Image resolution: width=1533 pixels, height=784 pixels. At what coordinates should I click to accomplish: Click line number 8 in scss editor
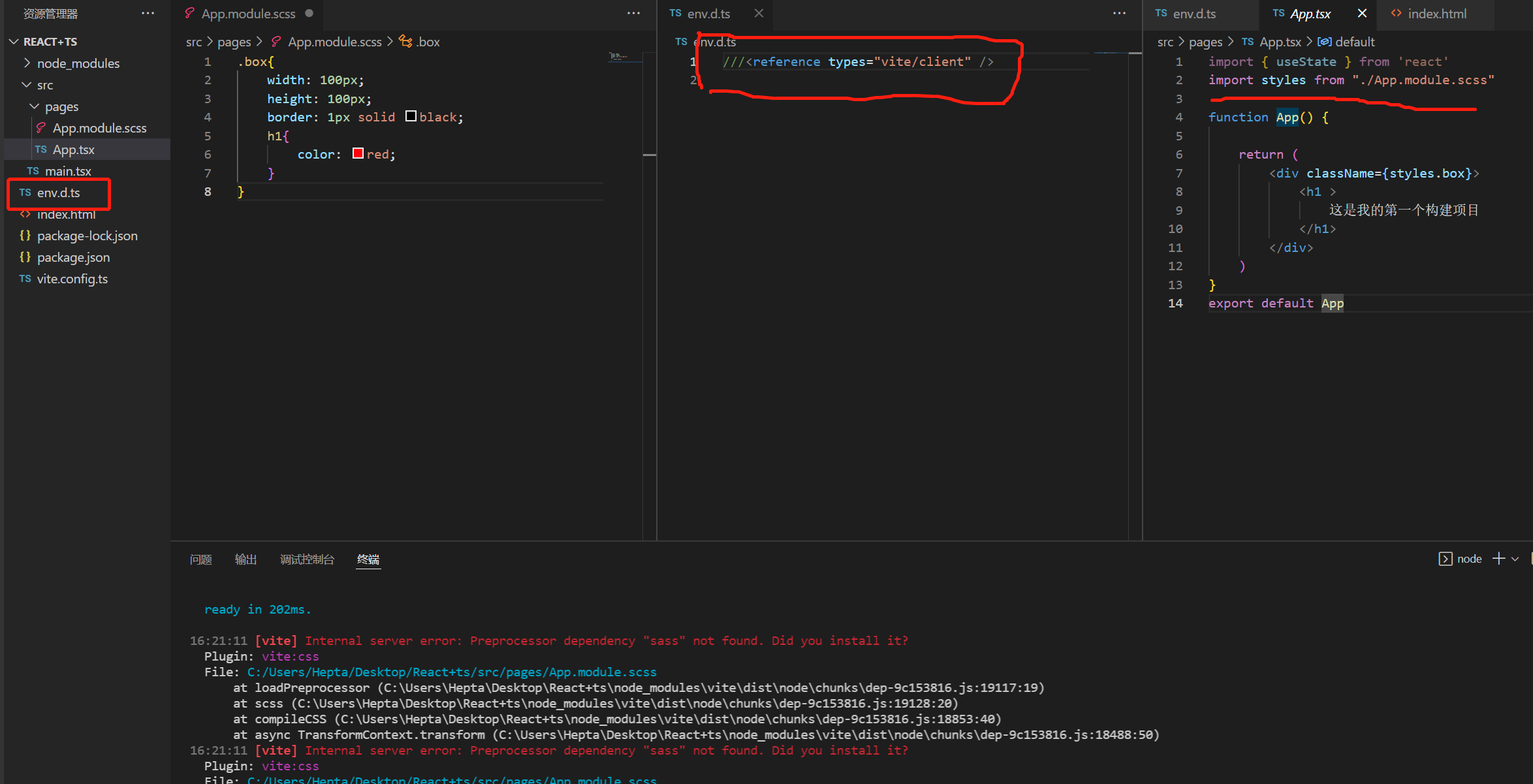(207, 191)
